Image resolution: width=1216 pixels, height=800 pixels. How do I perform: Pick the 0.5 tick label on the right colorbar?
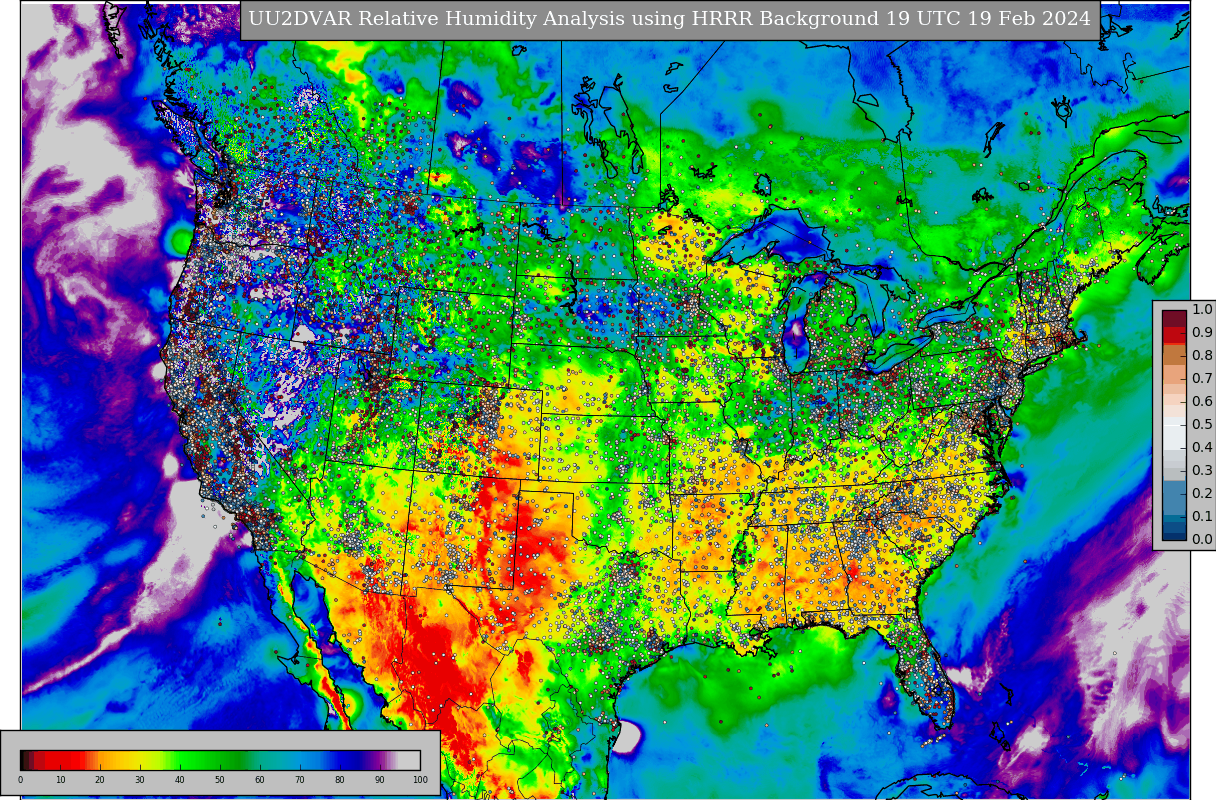coord(1202,425)
